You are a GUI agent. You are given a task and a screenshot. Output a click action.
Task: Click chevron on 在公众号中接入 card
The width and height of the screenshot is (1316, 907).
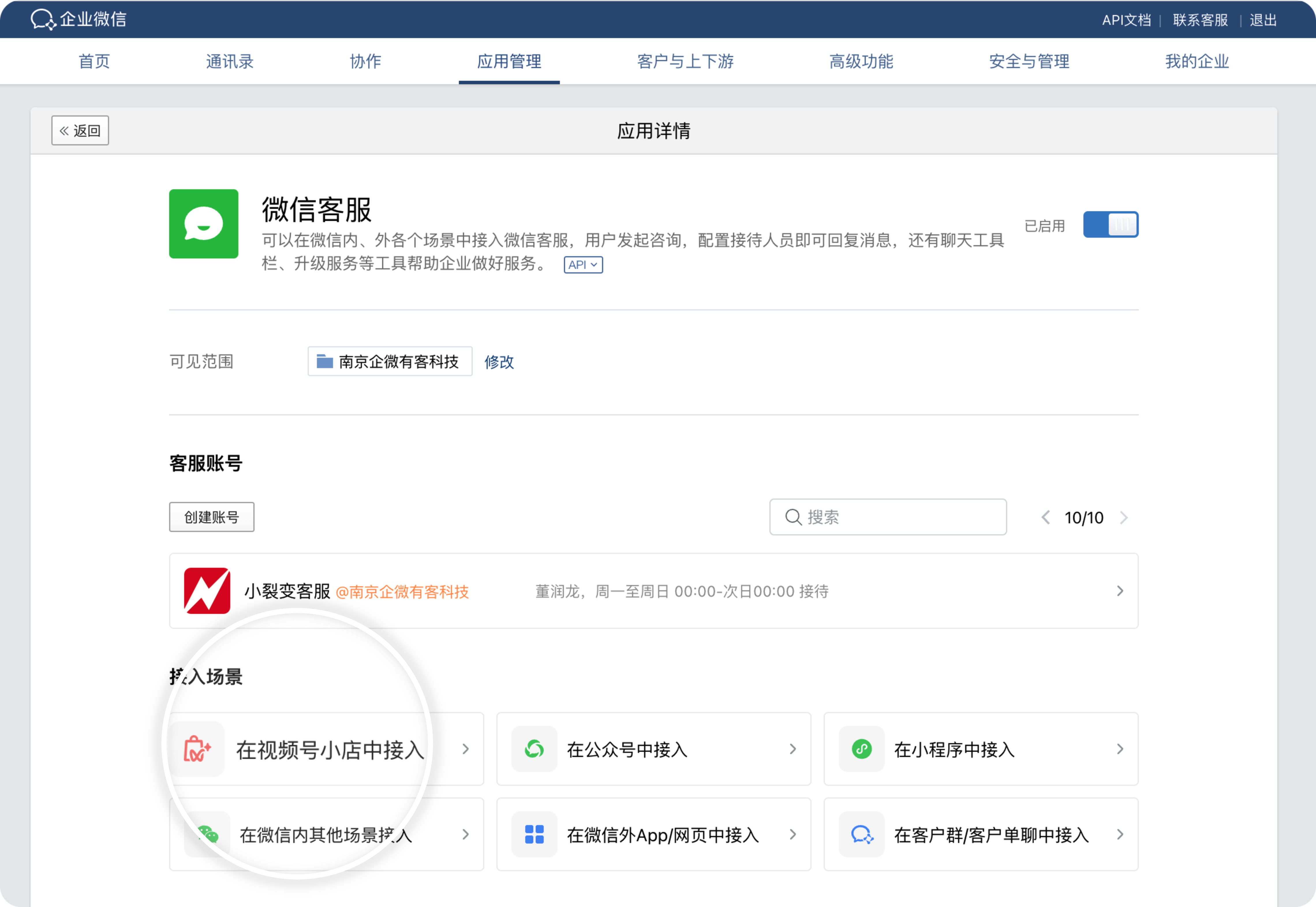[792, 749]
